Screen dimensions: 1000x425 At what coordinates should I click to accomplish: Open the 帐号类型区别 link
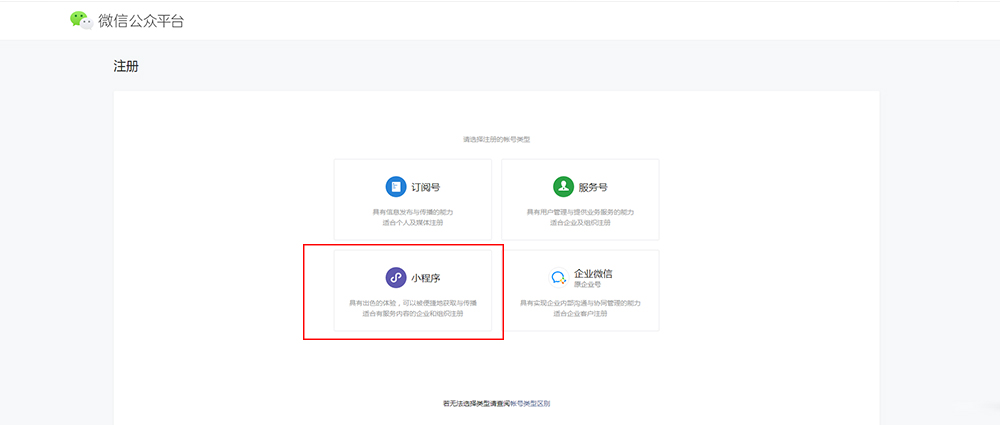530,403
